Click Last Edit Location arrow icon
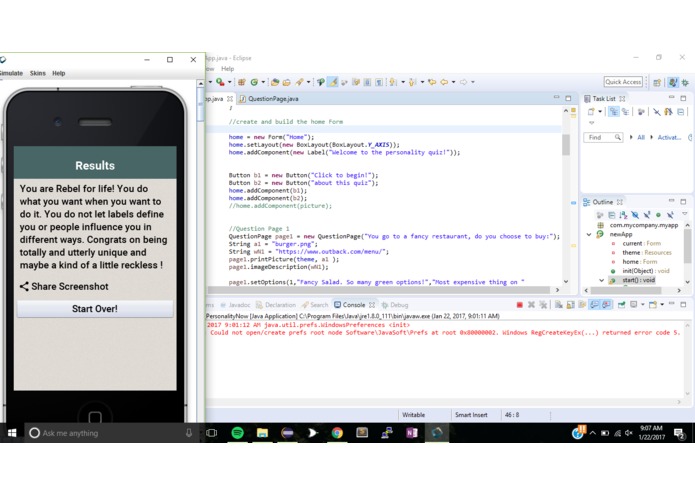Viewport: 695px width, 494px height. click(432, 82)
